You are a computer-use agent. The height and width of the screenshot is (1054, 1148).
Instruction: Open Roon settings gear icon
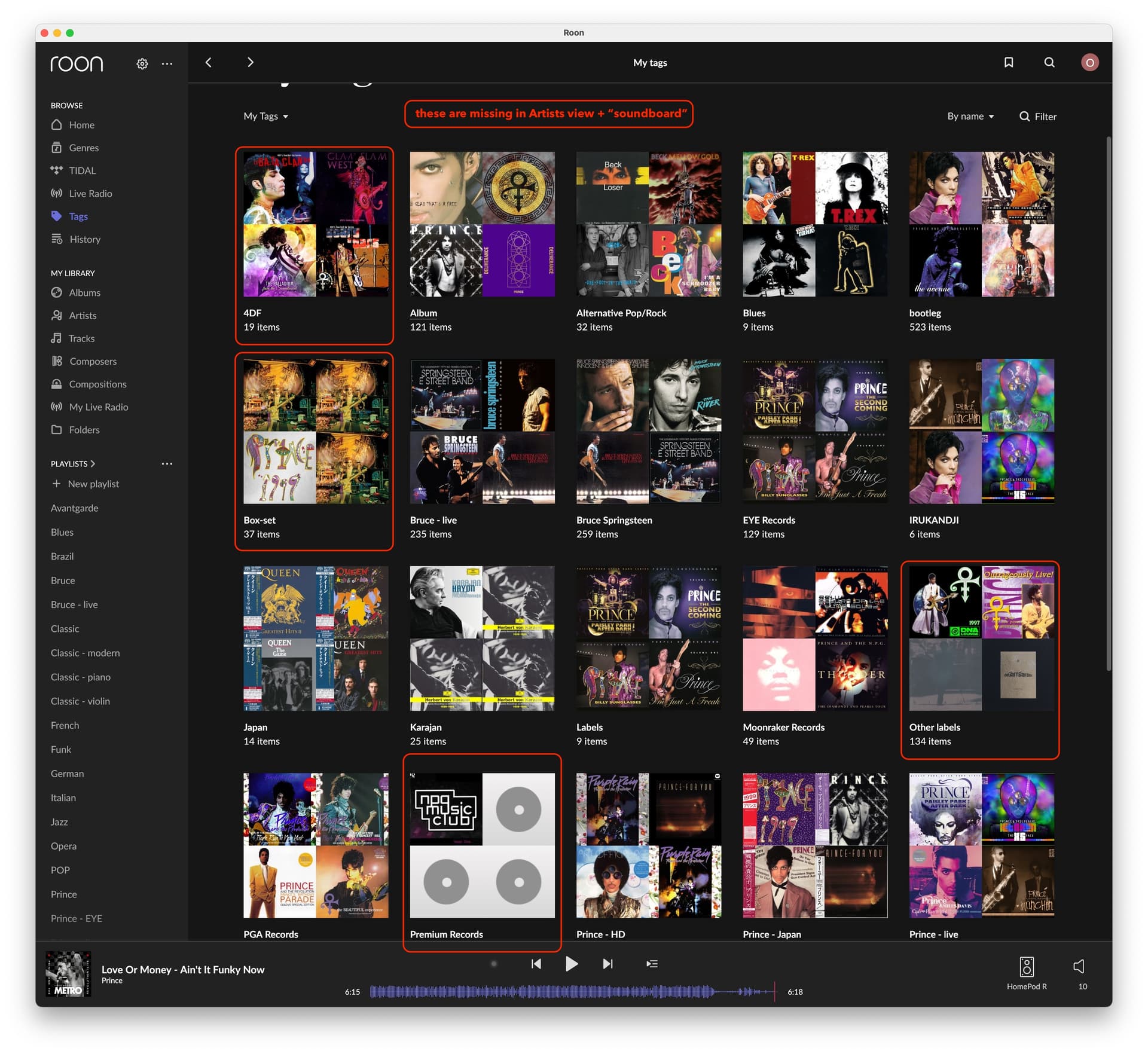pos(142,63)
